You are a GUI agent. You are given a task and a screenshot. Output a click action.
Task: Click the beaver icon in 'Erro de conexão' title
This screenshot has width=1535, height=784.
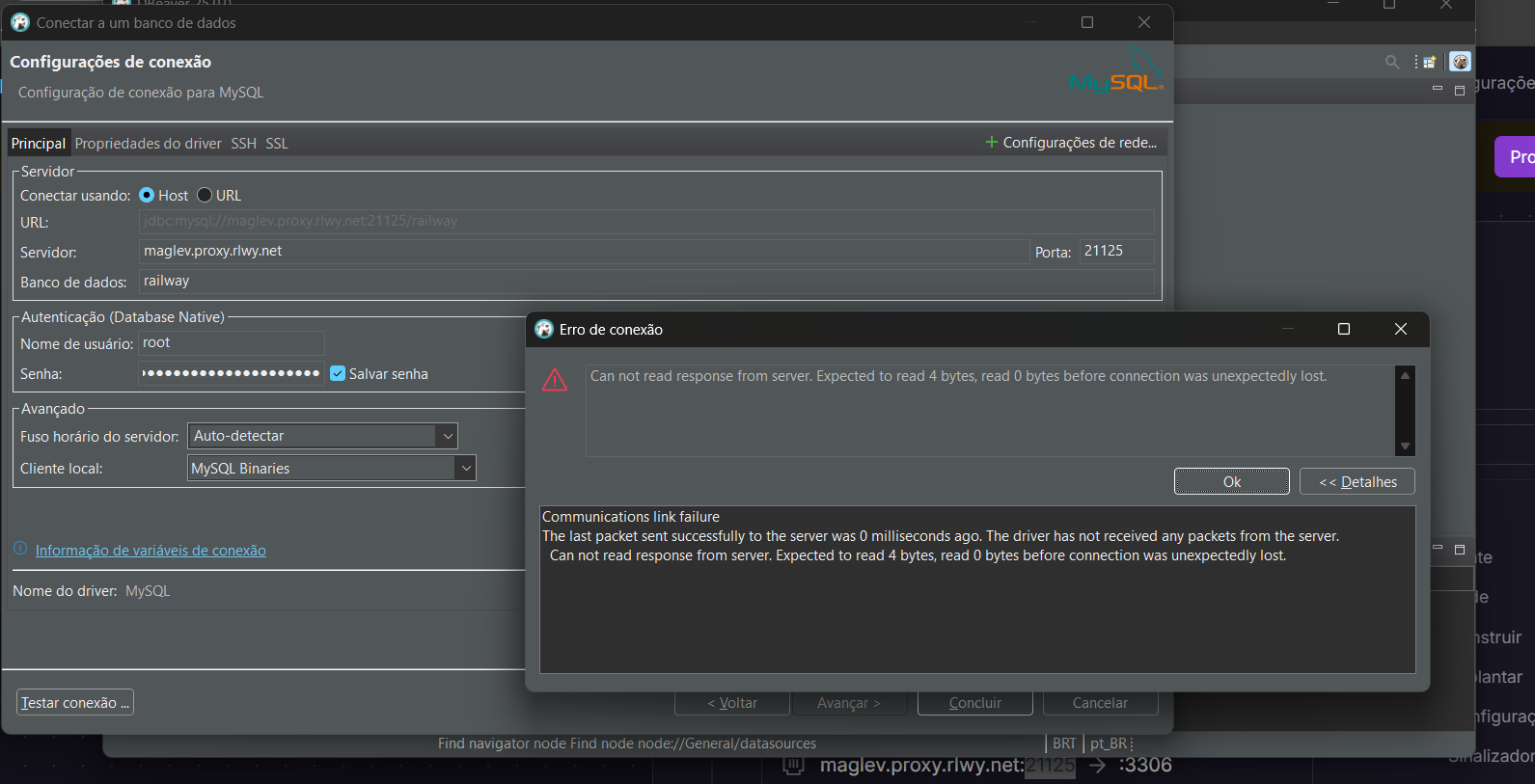click(544, 329)
